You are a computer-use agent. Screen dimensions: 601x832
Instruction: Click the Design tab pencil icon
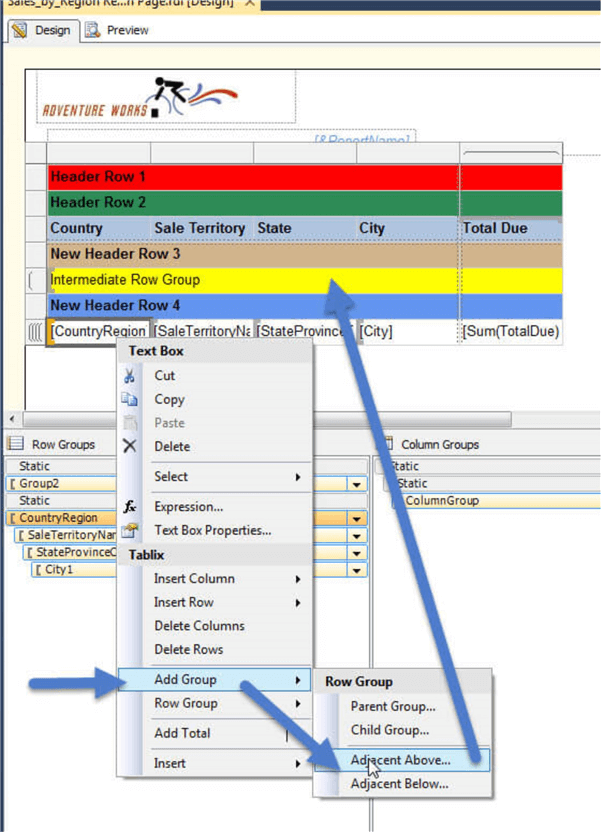[20, 30]
